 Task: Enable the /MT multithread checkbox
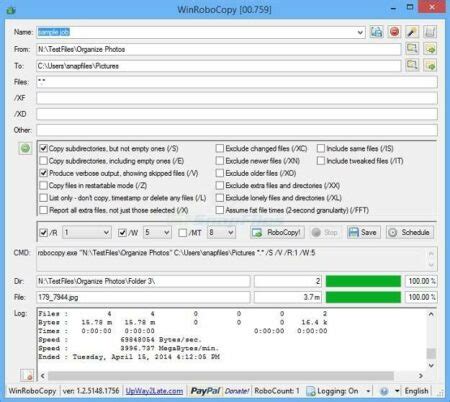point(183,232)
